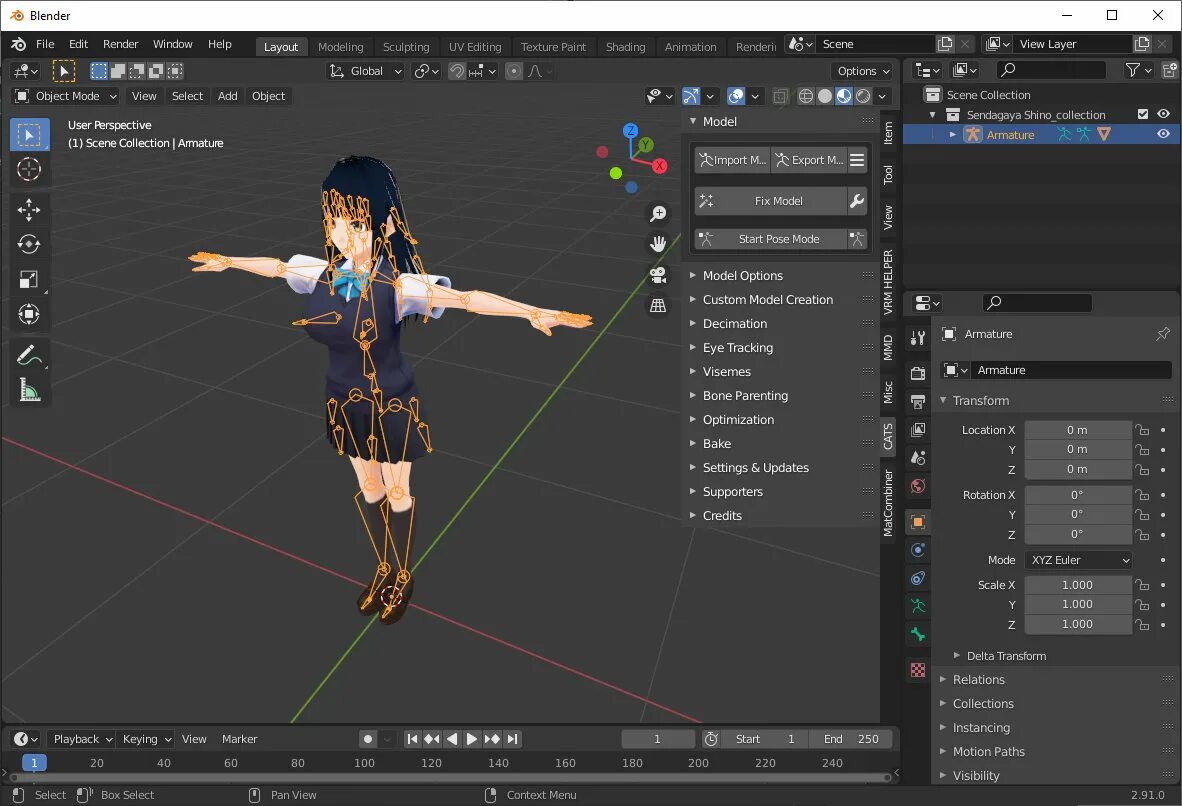Select the Select Box tool
1182x806 pixels.
coord(29,135)
